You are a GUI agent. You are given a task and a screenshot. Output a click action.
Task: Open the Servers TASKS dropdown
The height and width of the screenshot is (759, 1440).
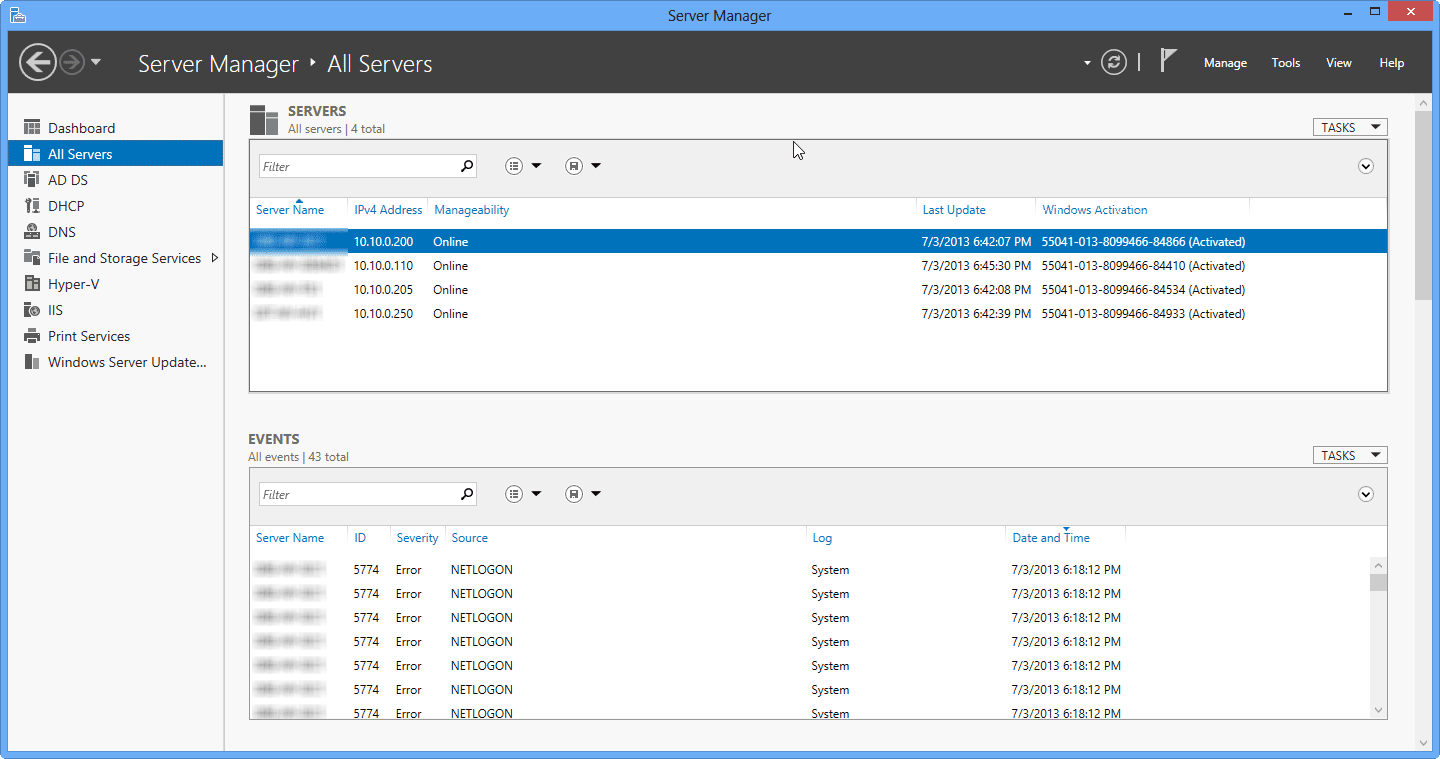(1350, 127)
